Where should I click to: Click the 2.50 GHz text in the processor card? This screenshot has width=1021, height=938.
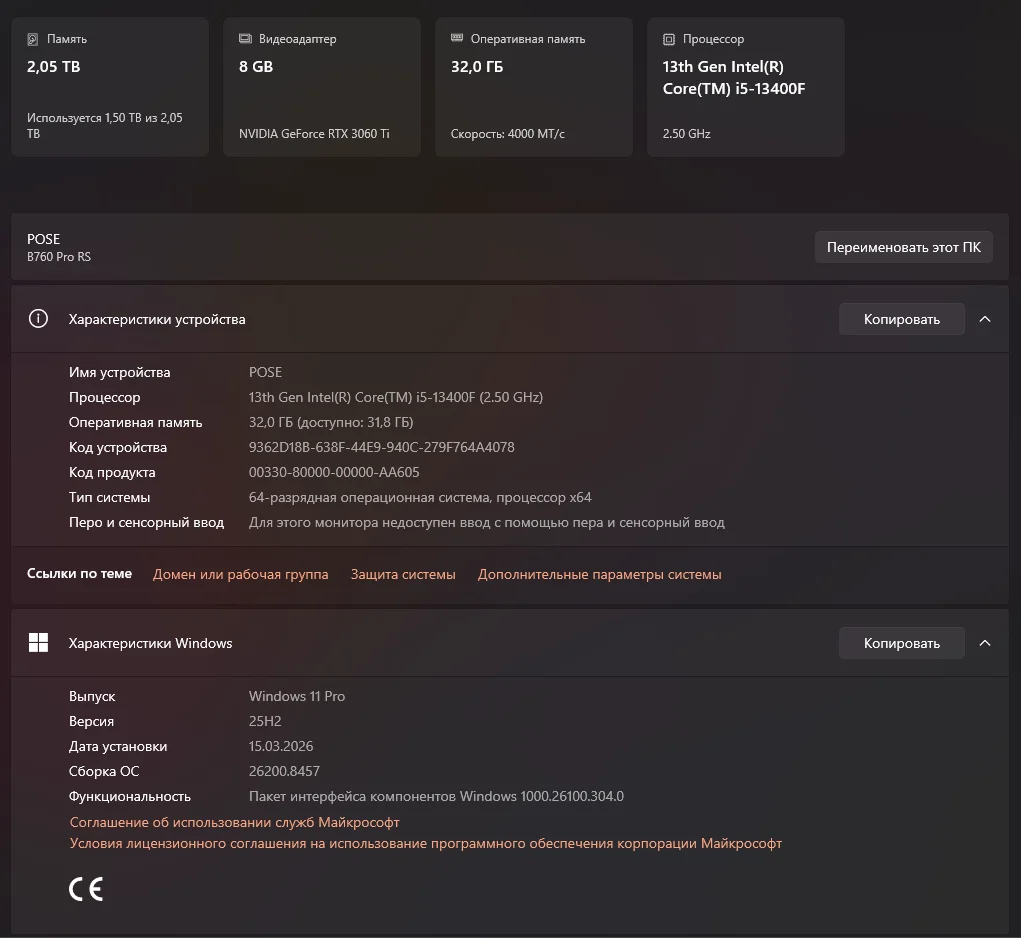pos(686,133)
